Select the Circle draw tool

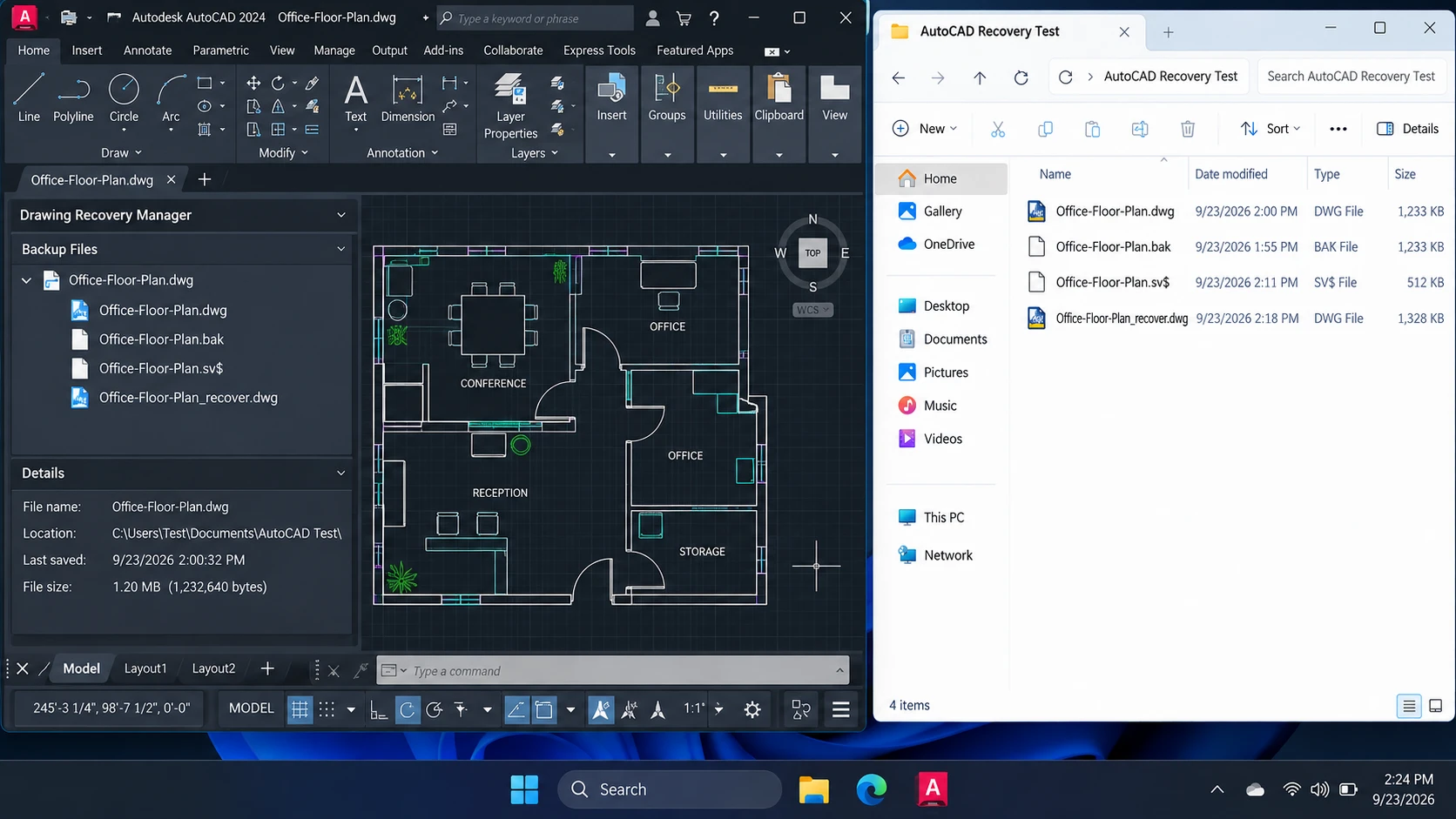click(124, 98)
